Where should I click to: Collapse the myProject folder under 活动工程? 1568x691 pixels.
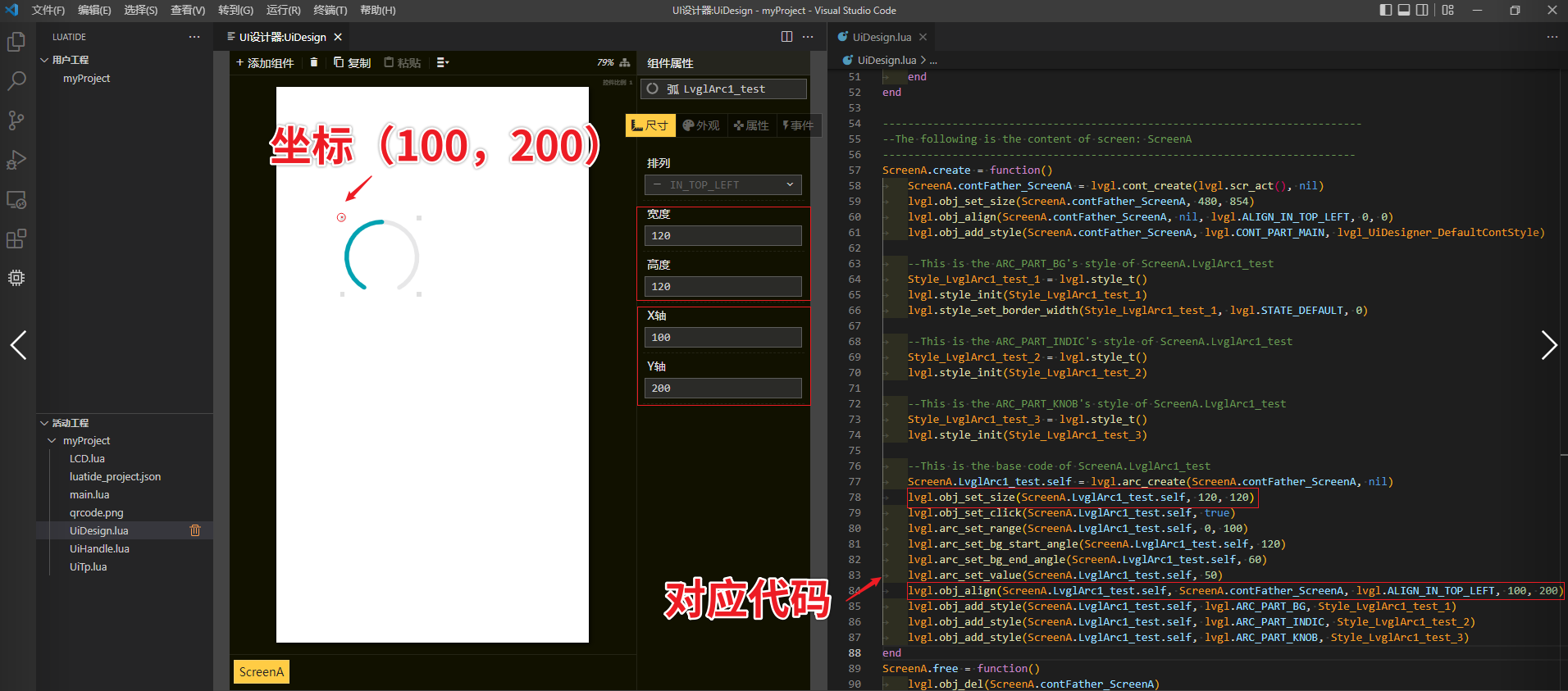52,441
